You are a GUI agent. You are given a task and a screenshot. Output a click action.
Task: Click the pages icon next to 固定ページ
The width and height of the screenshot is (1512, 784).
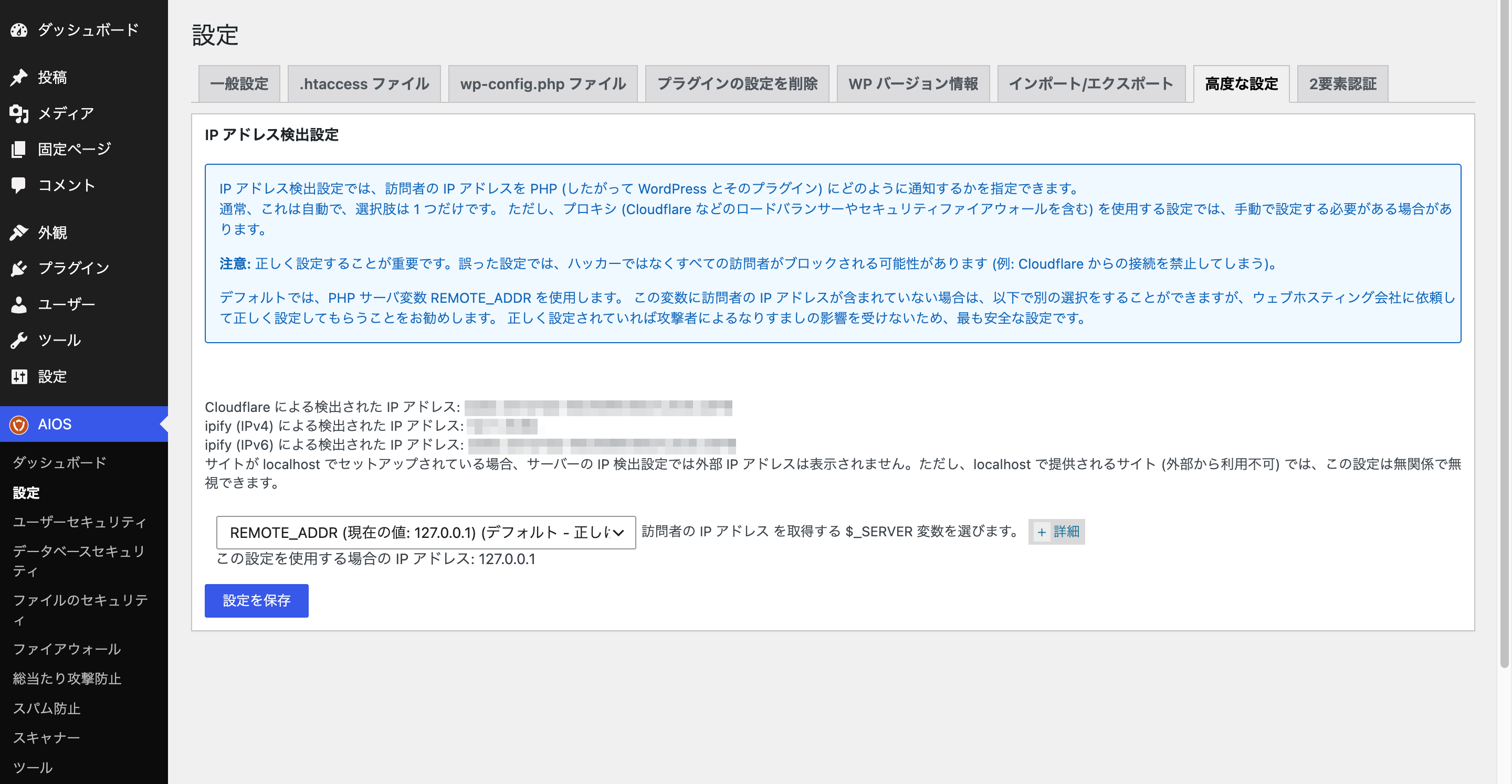(19, 149)
